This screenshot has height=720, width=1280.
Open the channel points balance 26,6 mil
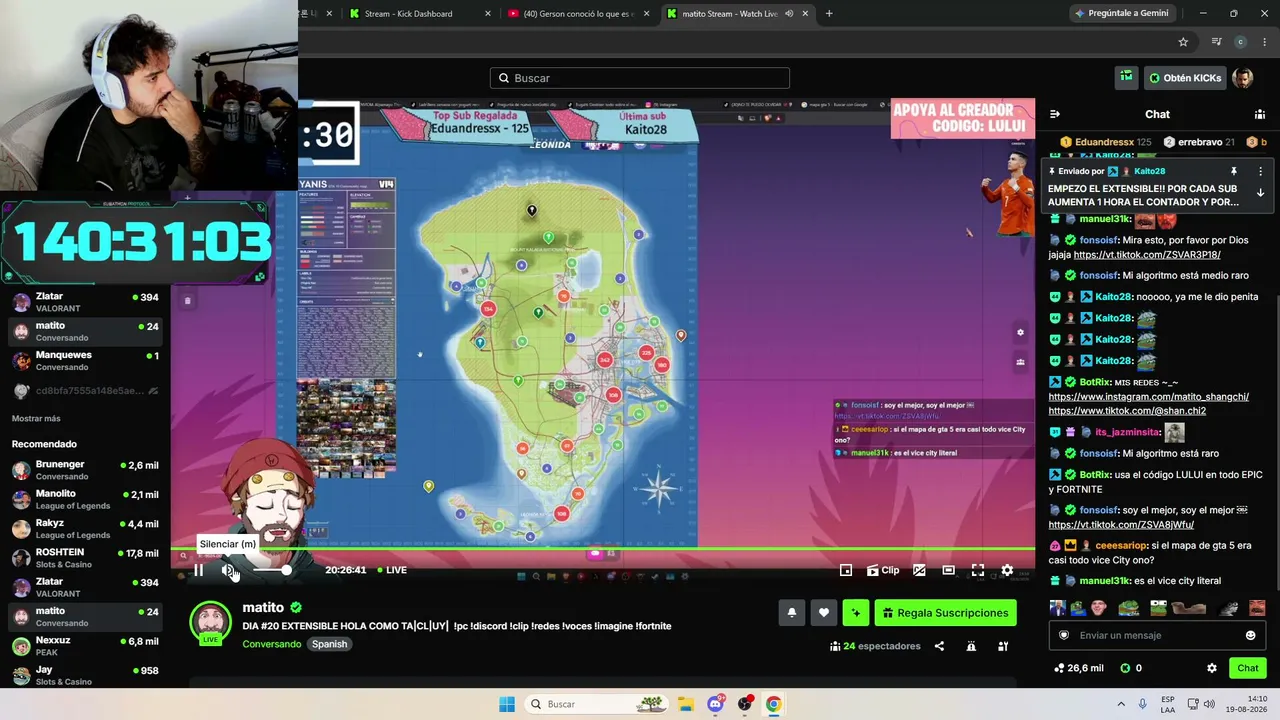click(x=1079, y=668)
